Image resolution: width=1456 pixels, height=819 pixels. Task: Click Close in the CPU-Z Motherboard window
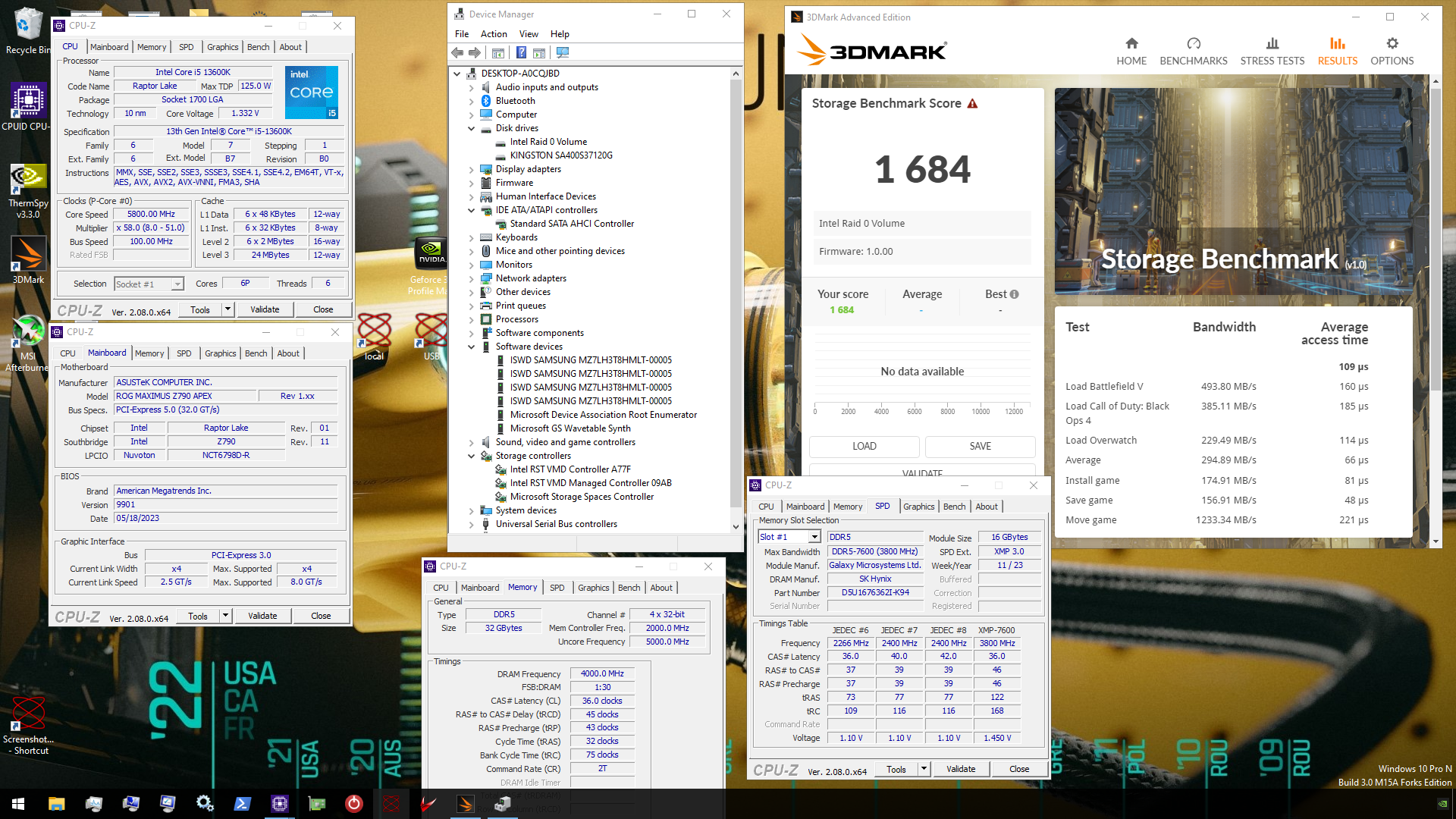click(x=321, y=617)
